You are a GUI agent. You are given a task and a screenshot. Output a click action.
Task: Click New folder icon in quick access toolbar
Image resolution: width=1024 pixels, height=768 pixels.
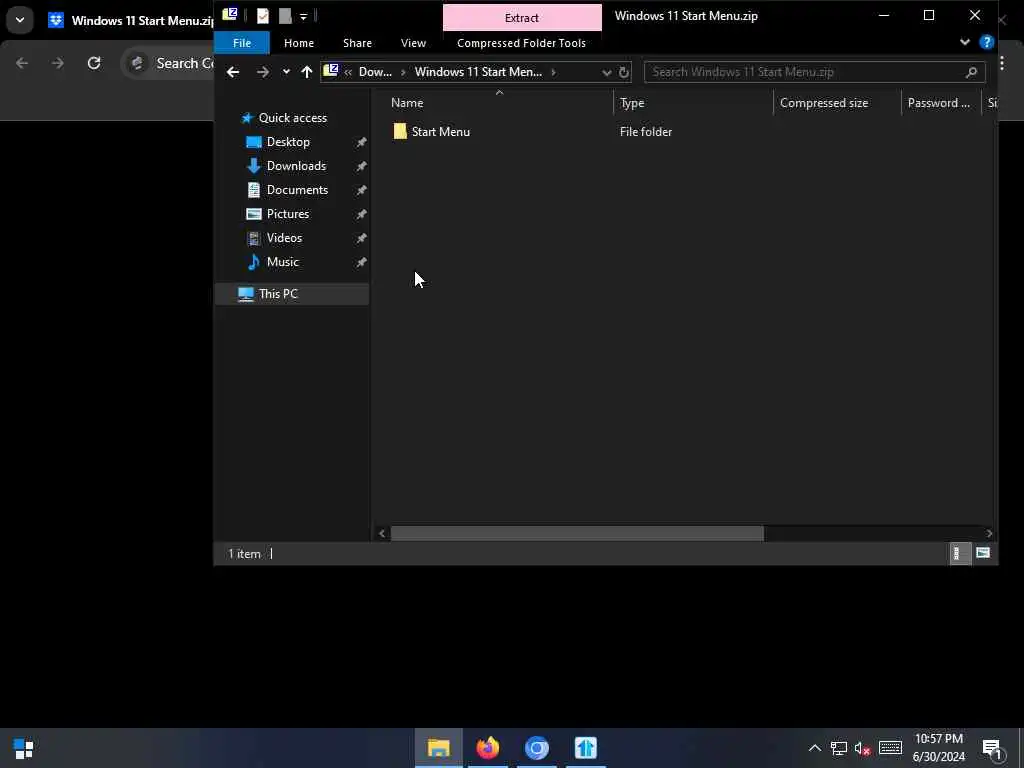[285, 16]
